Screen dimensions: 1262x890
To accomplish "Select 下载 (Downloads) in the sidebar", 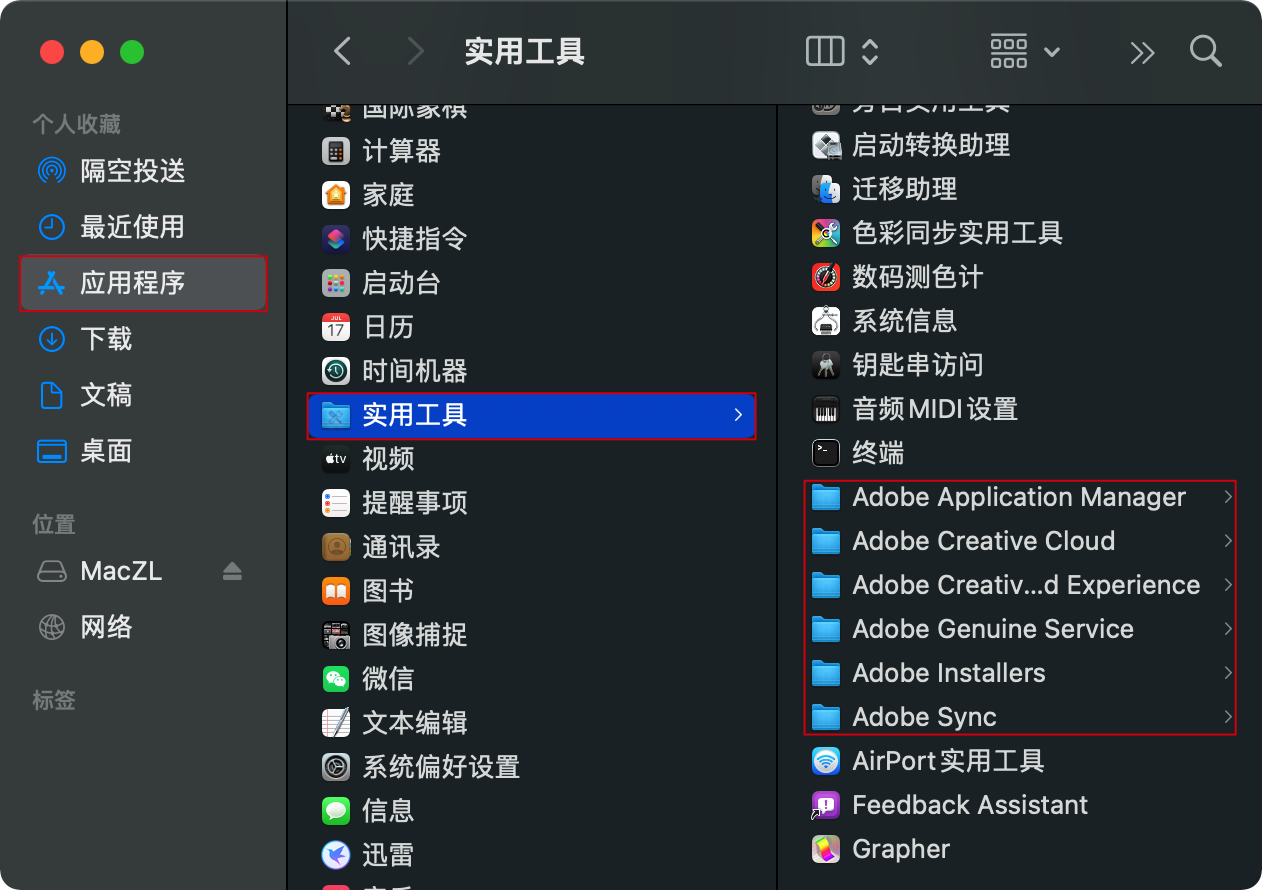I will coord(105,339).
